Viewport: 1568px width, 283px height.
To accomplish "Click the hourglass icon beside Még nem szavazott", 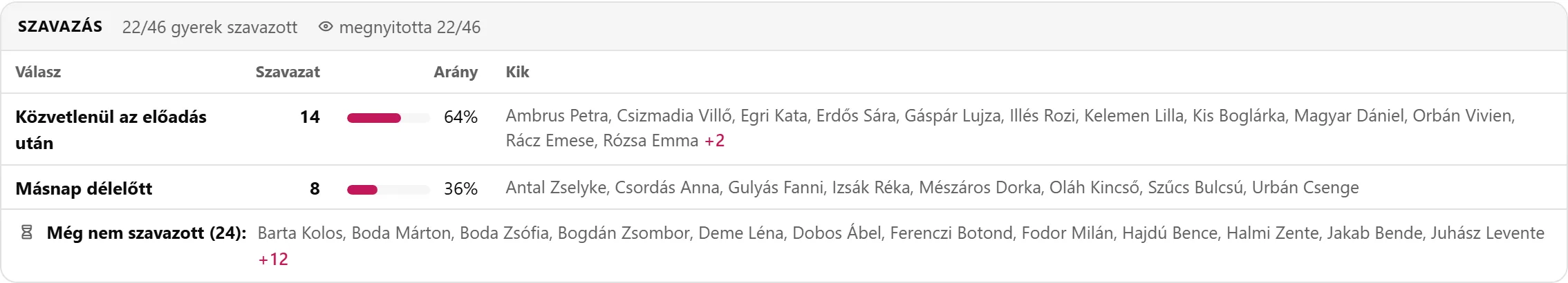I will (x=27, y=233).
